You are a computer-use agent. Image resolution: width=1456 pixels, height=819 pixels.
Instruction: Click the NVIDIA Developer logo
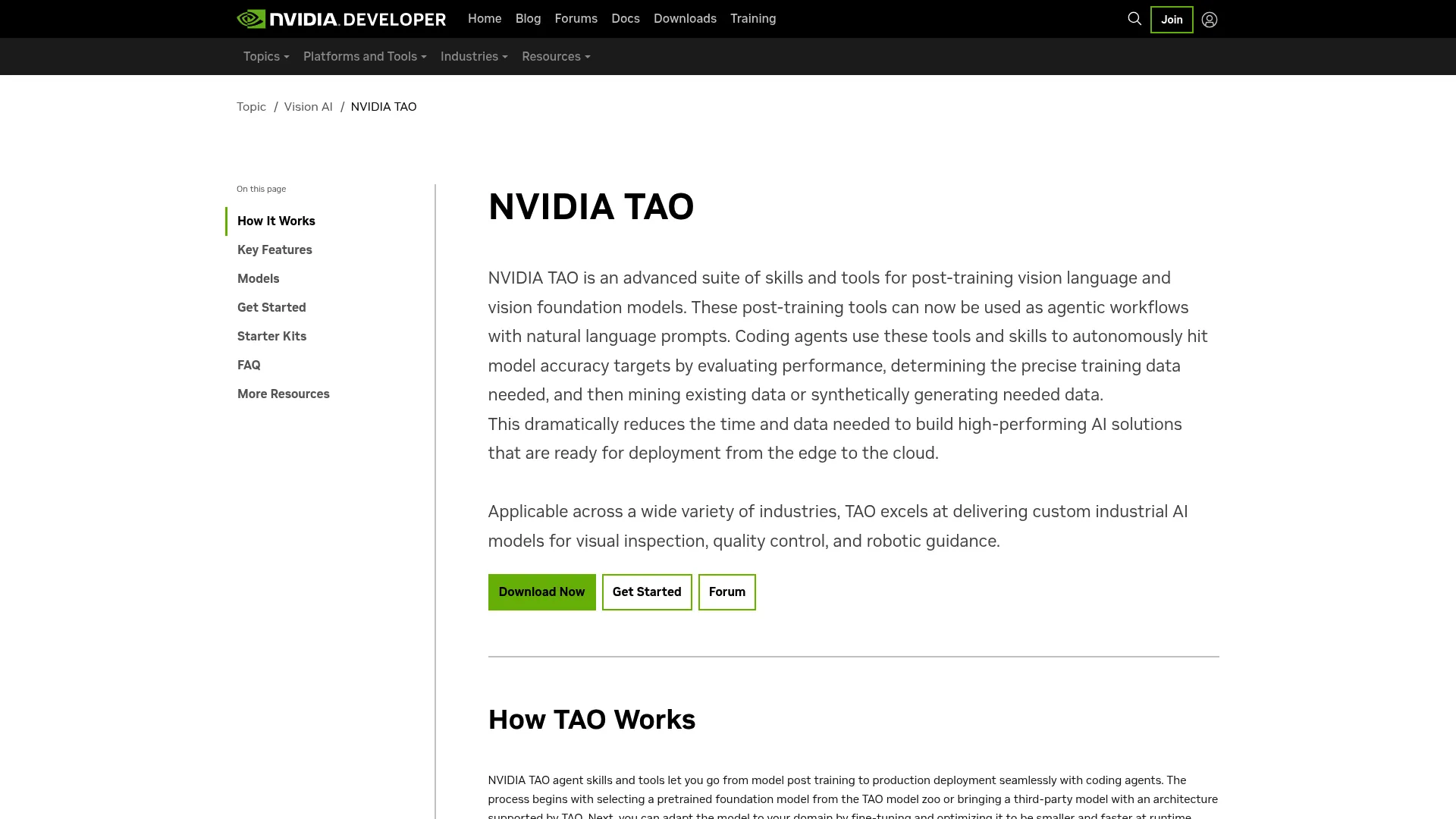(341, 19)
